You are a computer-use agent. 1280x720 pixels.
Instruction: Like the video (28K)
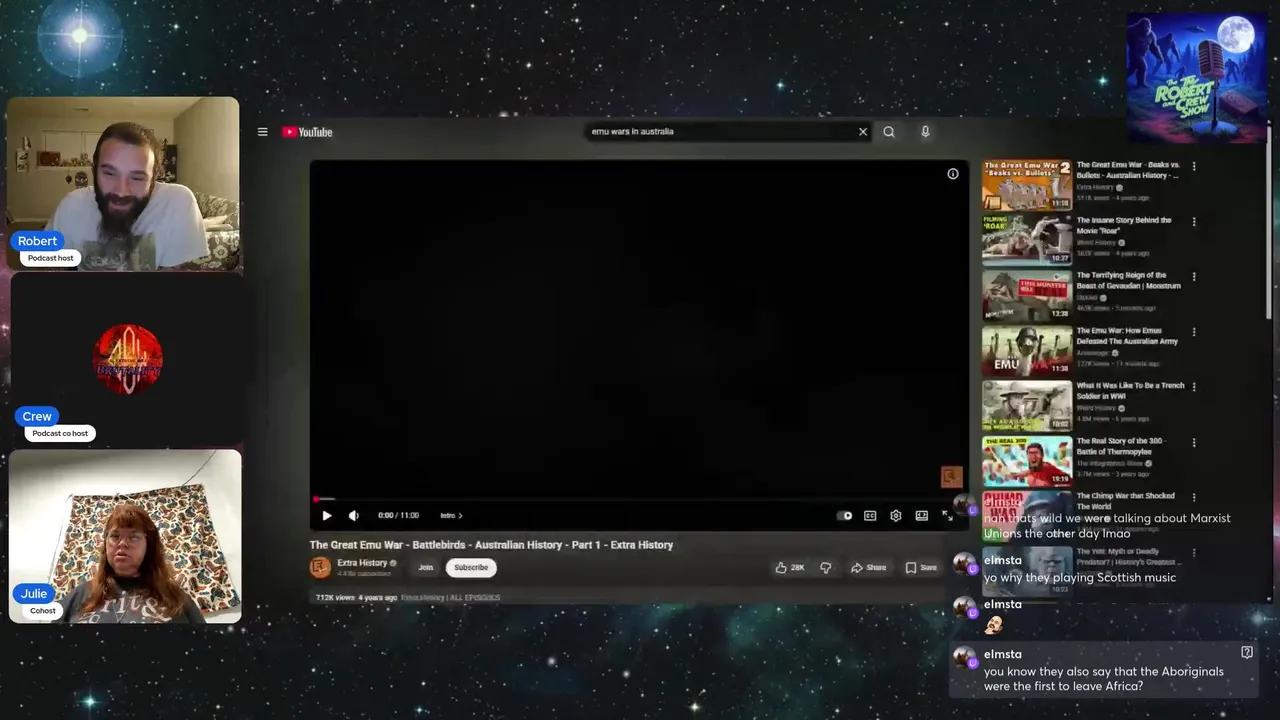[789, 568]
